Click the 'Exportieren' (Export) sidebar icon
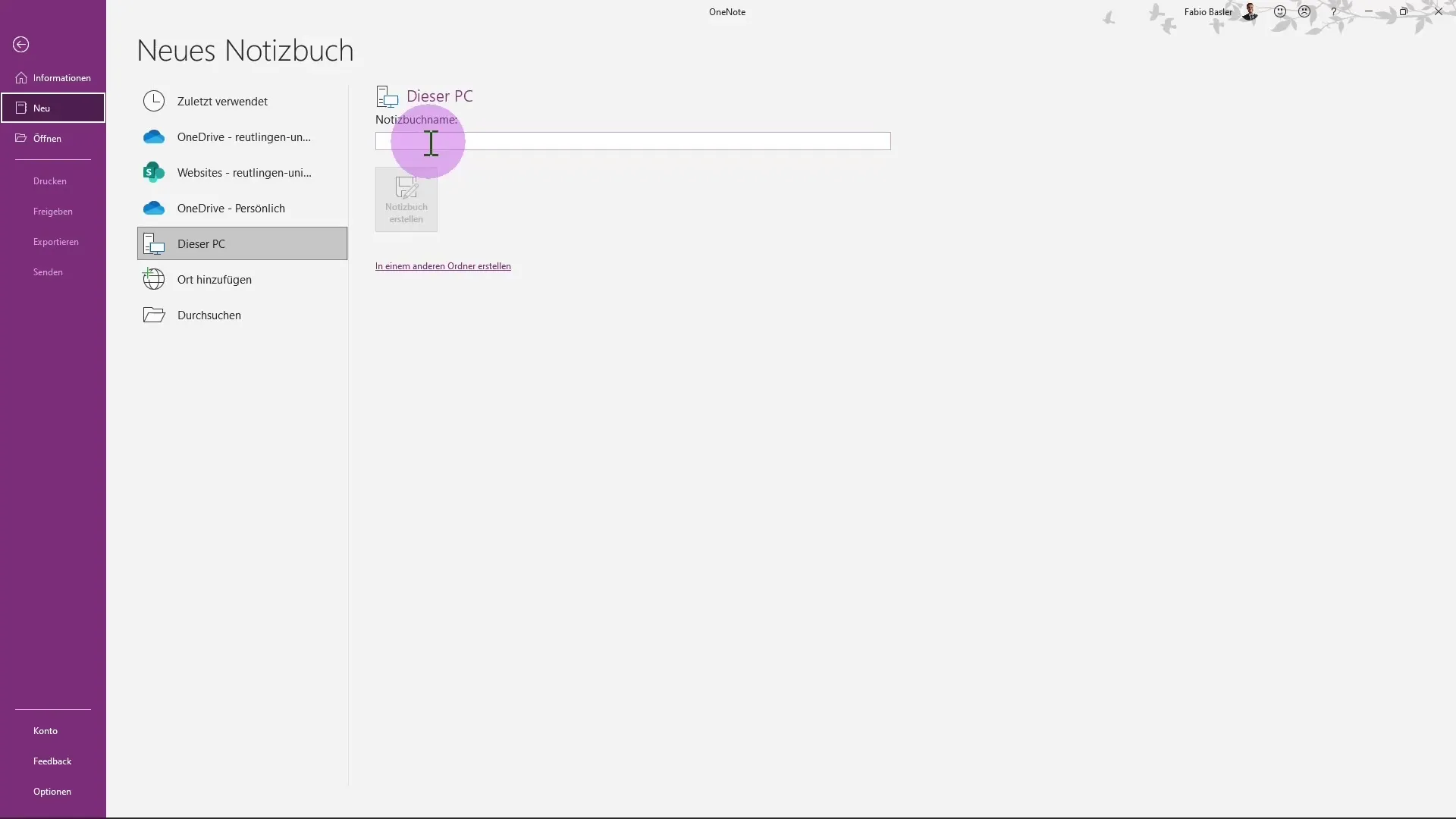1456x819 pixels. (x=55, y=241)
